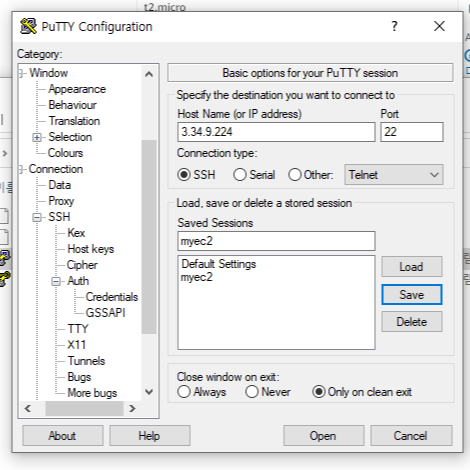This screenshot has height=470, width=470.
Task: Click the Load session button
Action: coord(412,267)
